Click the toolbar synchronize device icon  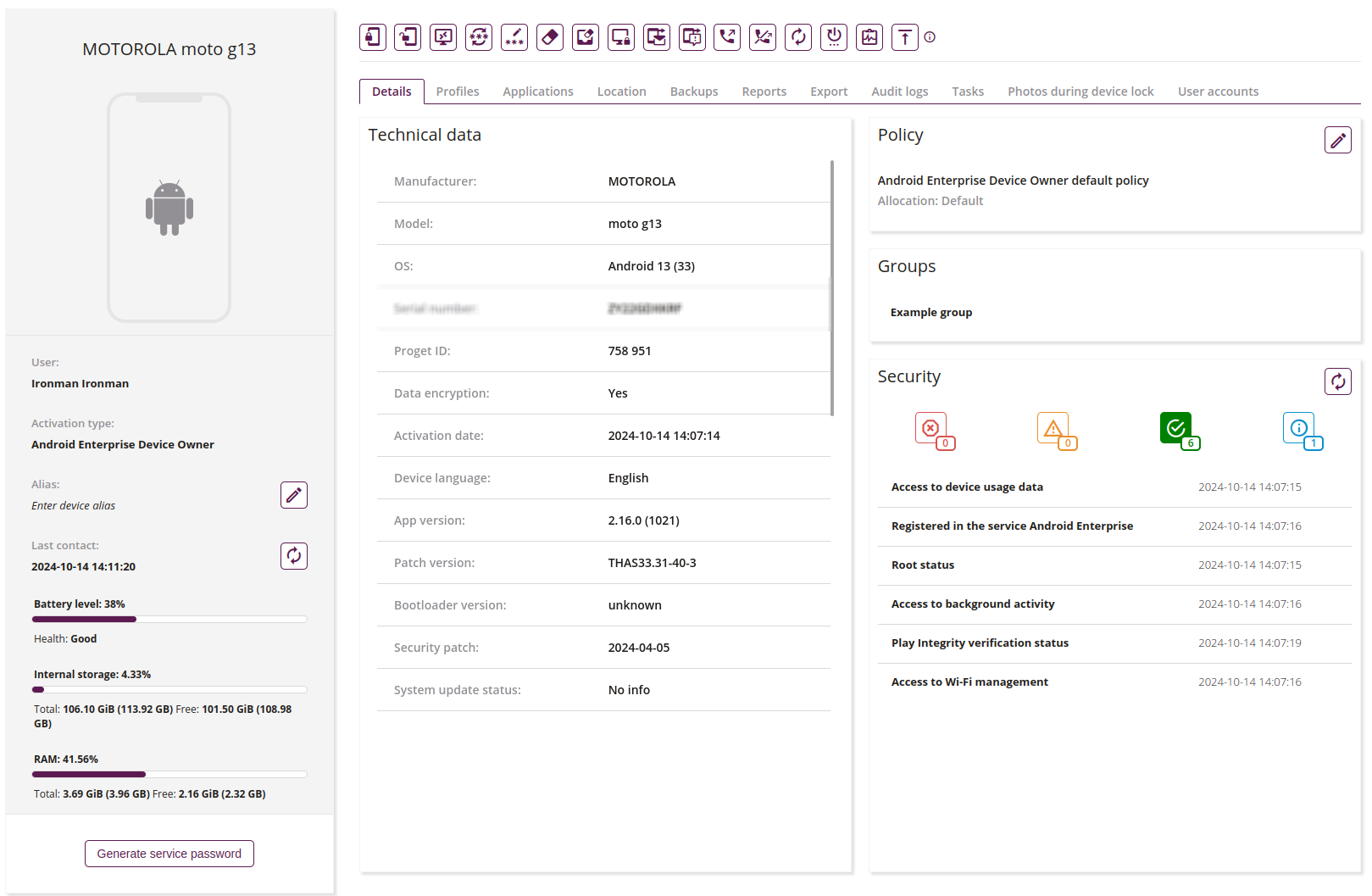point(798,37)
